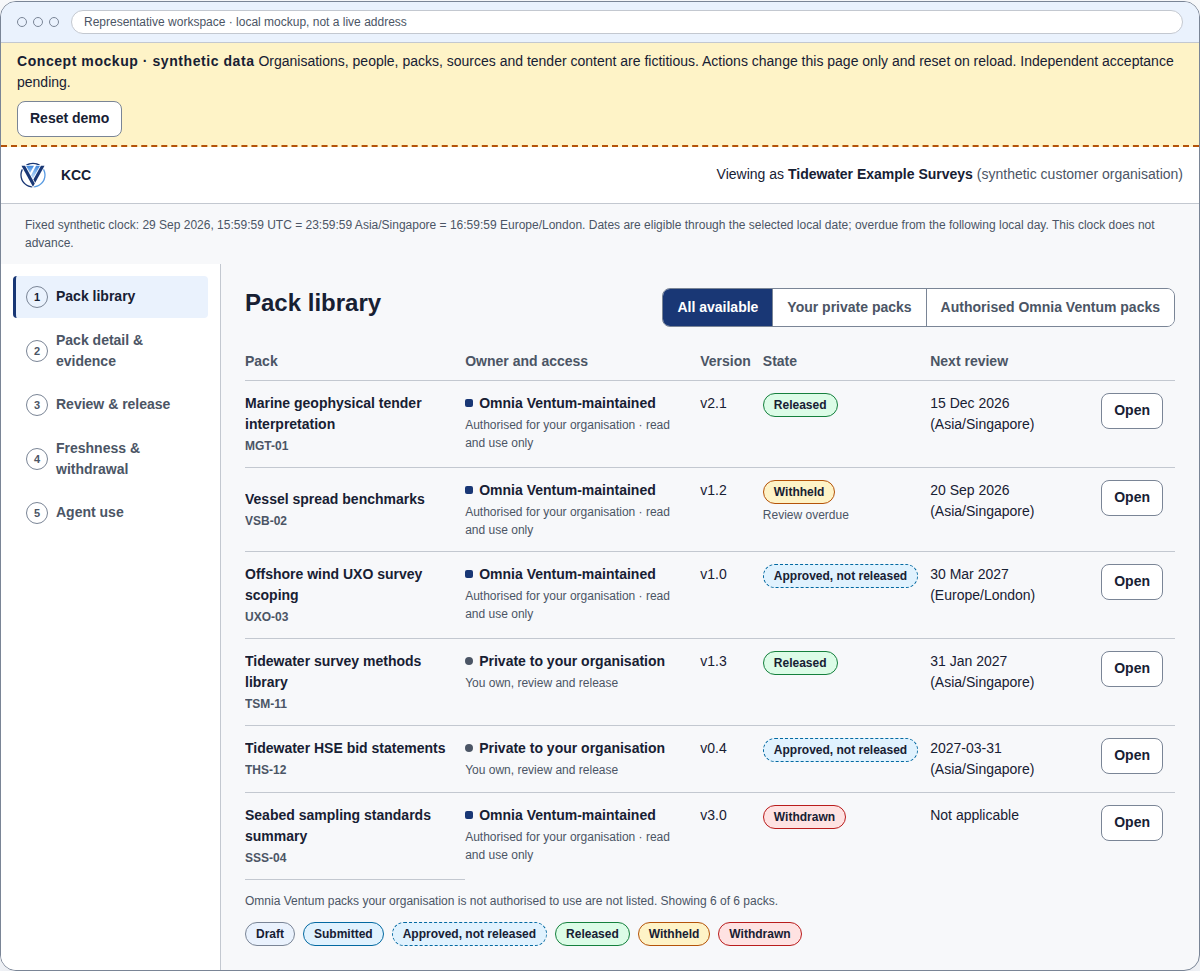Click the Released legend badge
Screen dimensions: 1200x971
click(592, 934)
